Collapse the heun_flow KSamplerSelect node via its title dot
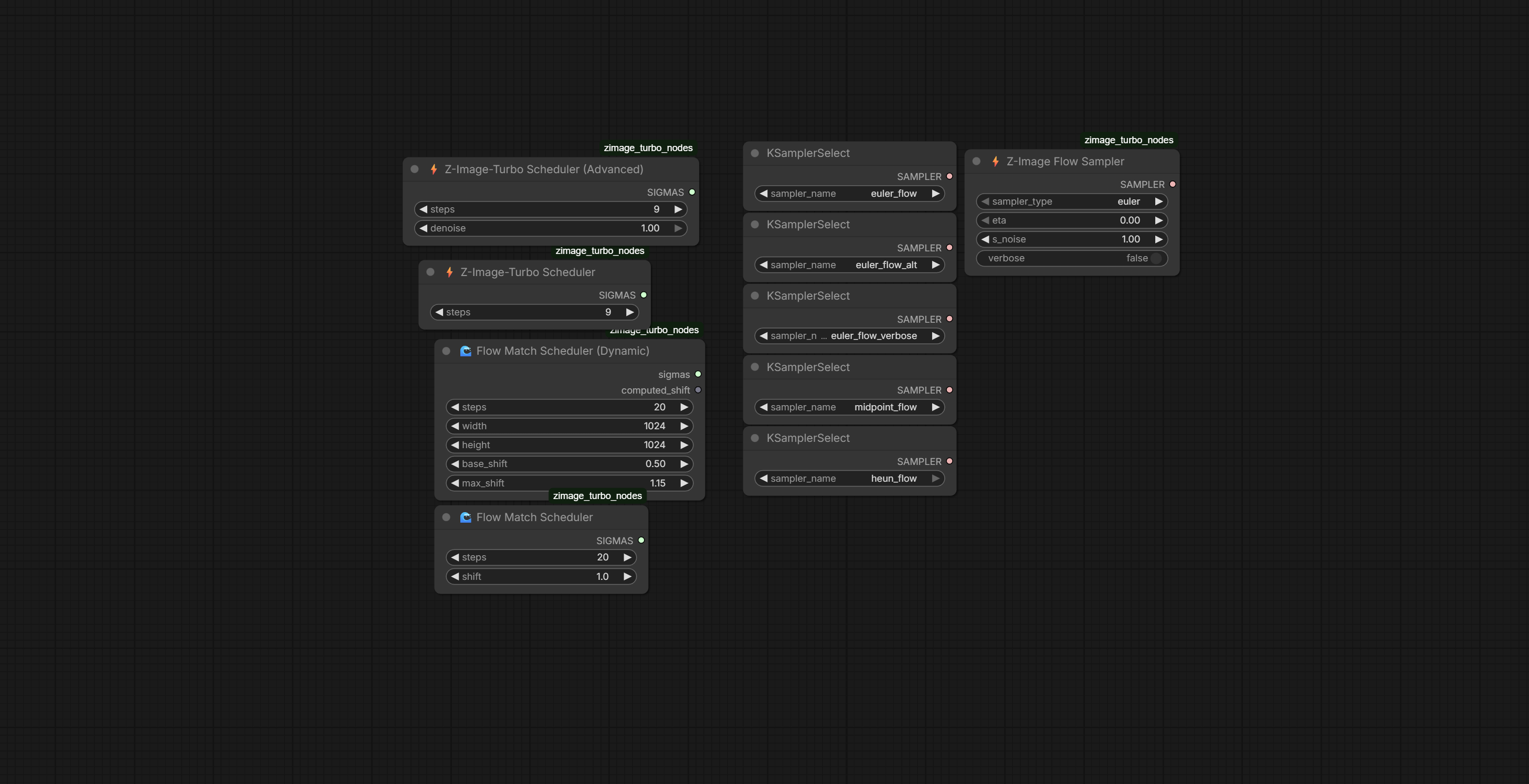 click(x=755, y=438)
